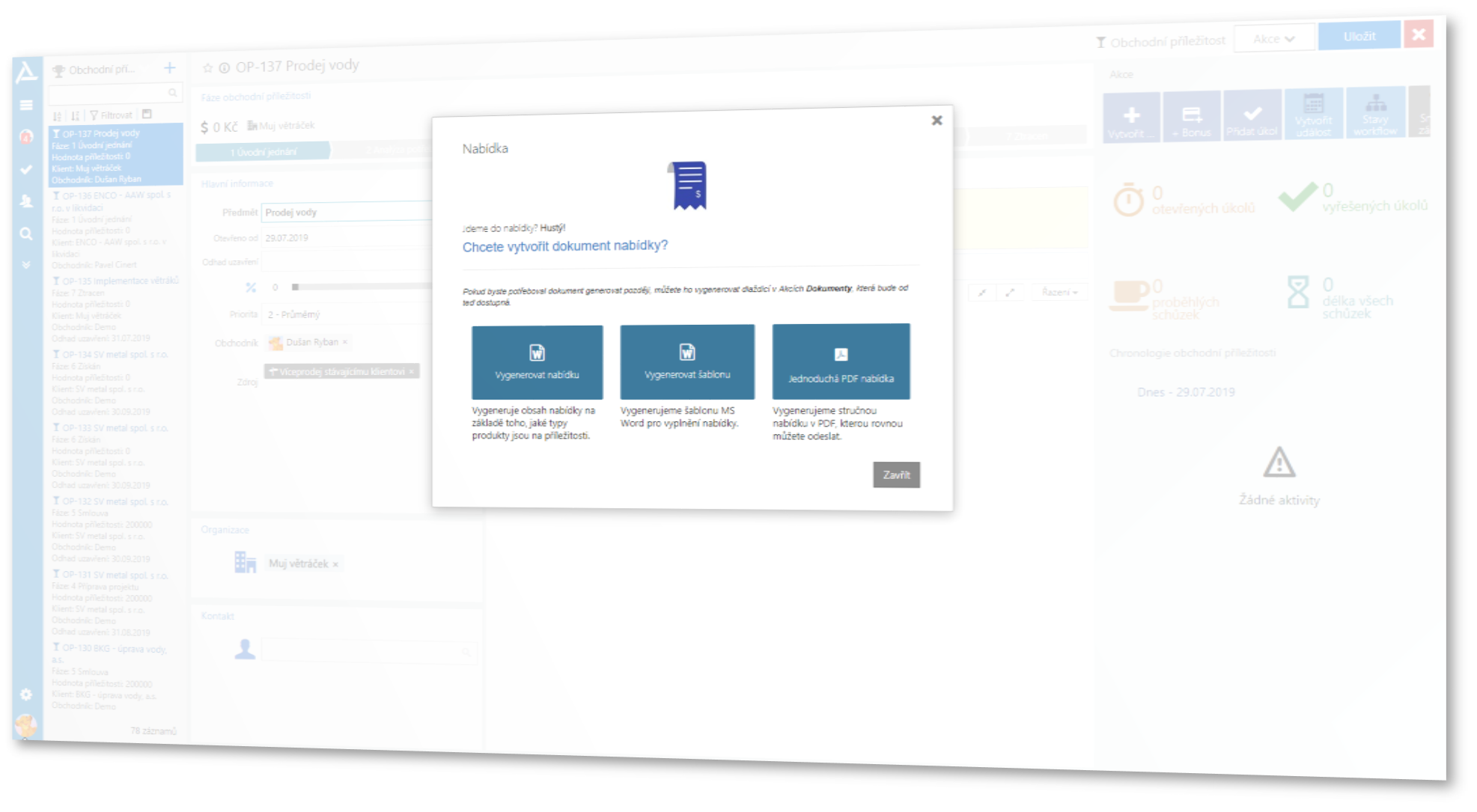Choose Jednoduchá PDF nabídka tile
This screenshot has width=1477, height=812.
click(841, 361)
